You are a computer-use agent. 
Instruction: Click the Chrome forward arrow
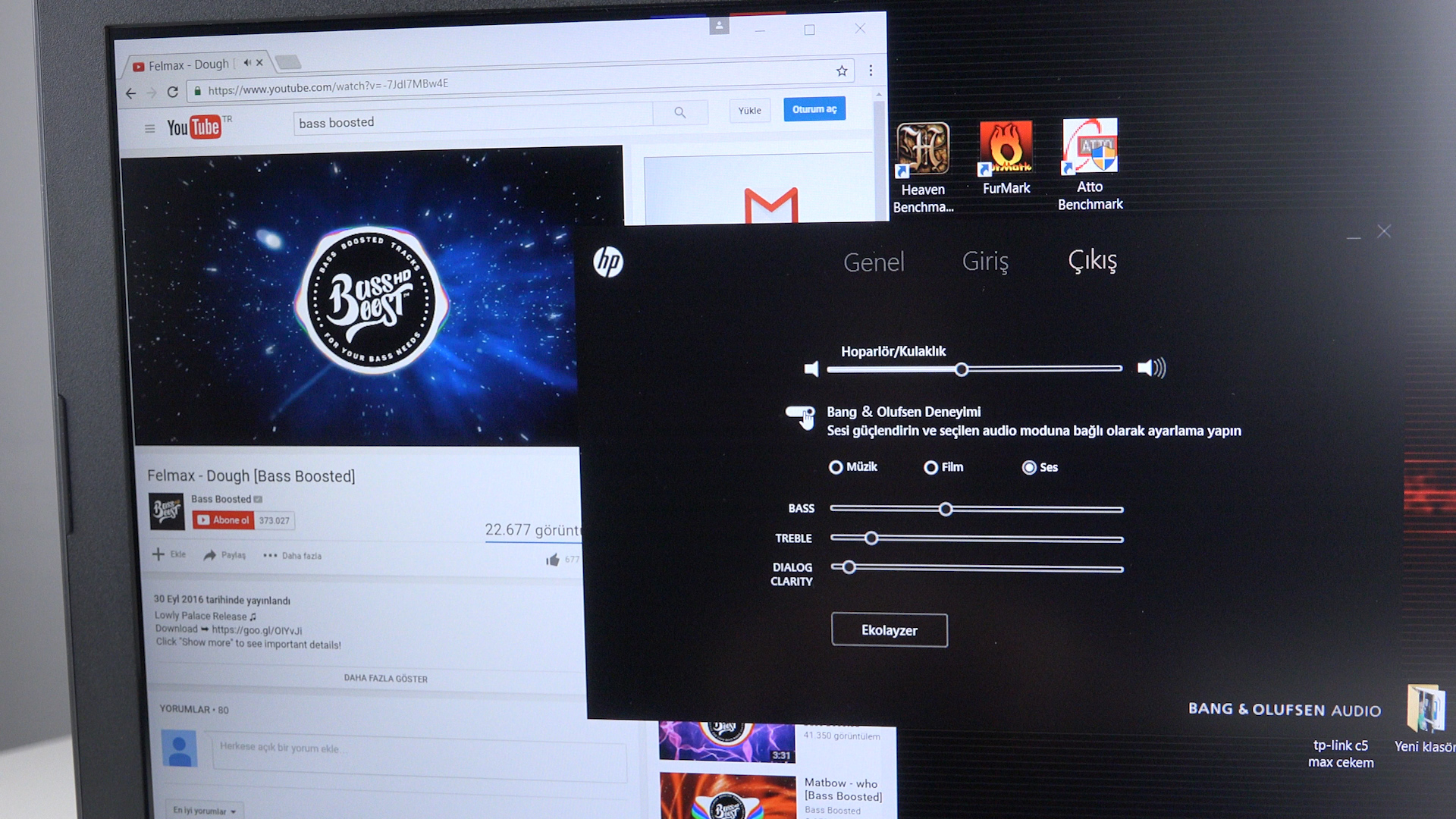152,93
